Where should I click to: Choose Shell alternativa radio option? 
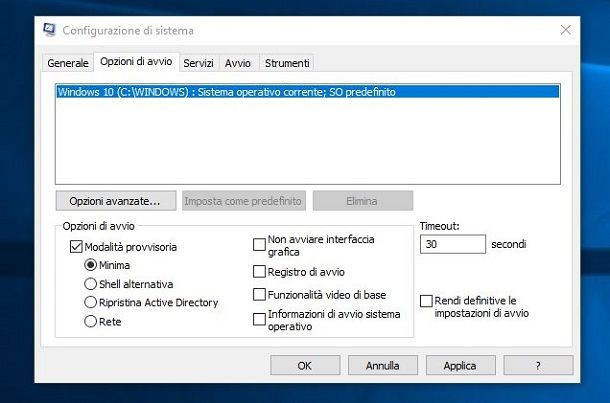coord(90,284)
